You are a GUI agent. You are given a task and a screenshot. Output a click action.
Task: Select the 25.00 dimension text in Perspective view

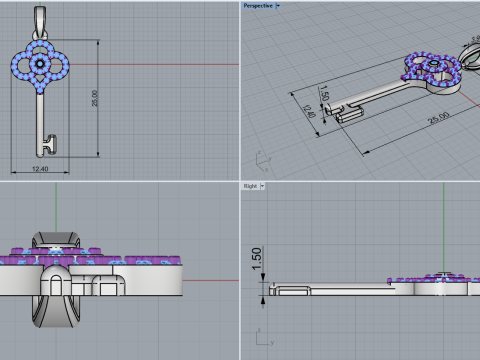[x=439, y=118]
